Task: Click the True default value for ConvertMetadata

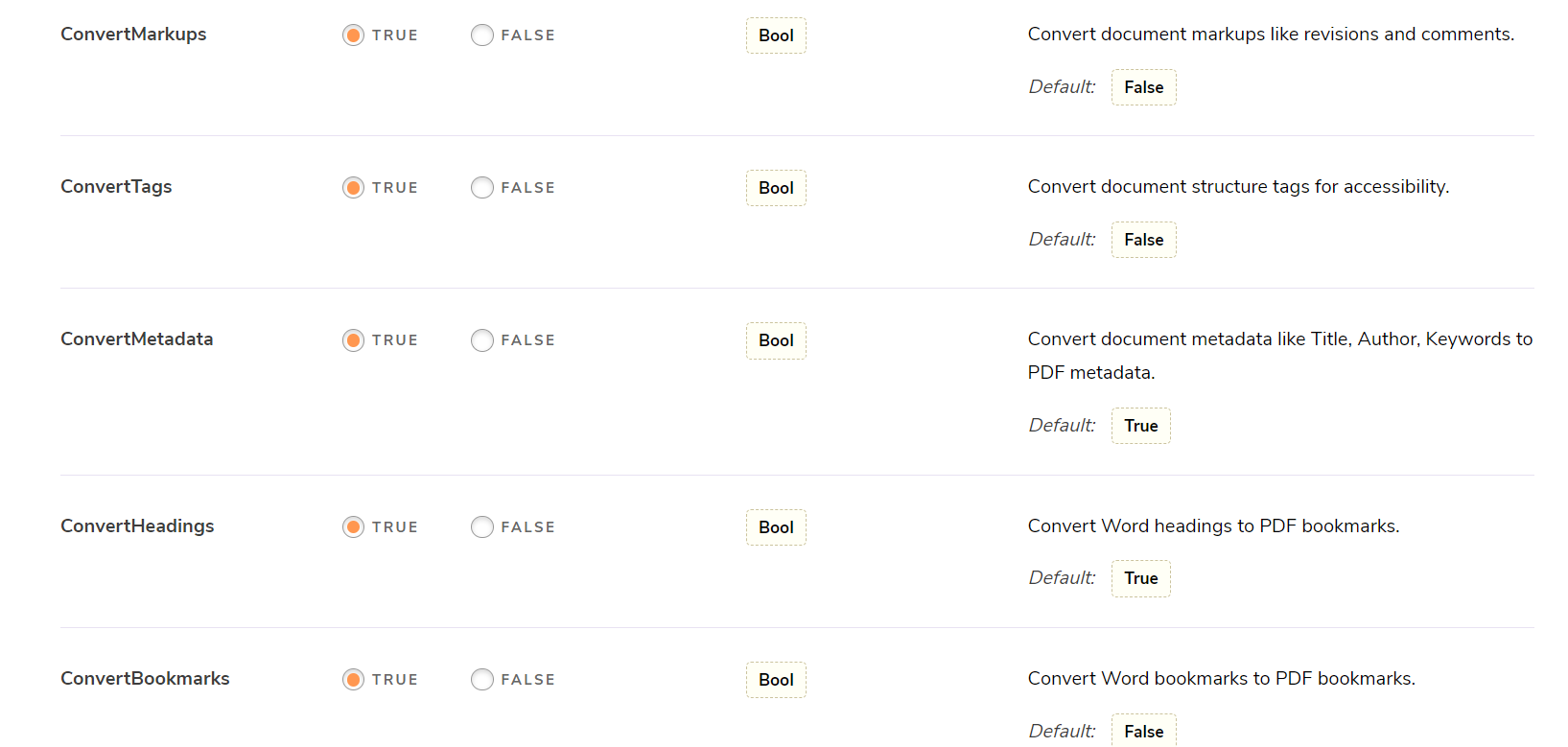Action: click(1140, 425)
